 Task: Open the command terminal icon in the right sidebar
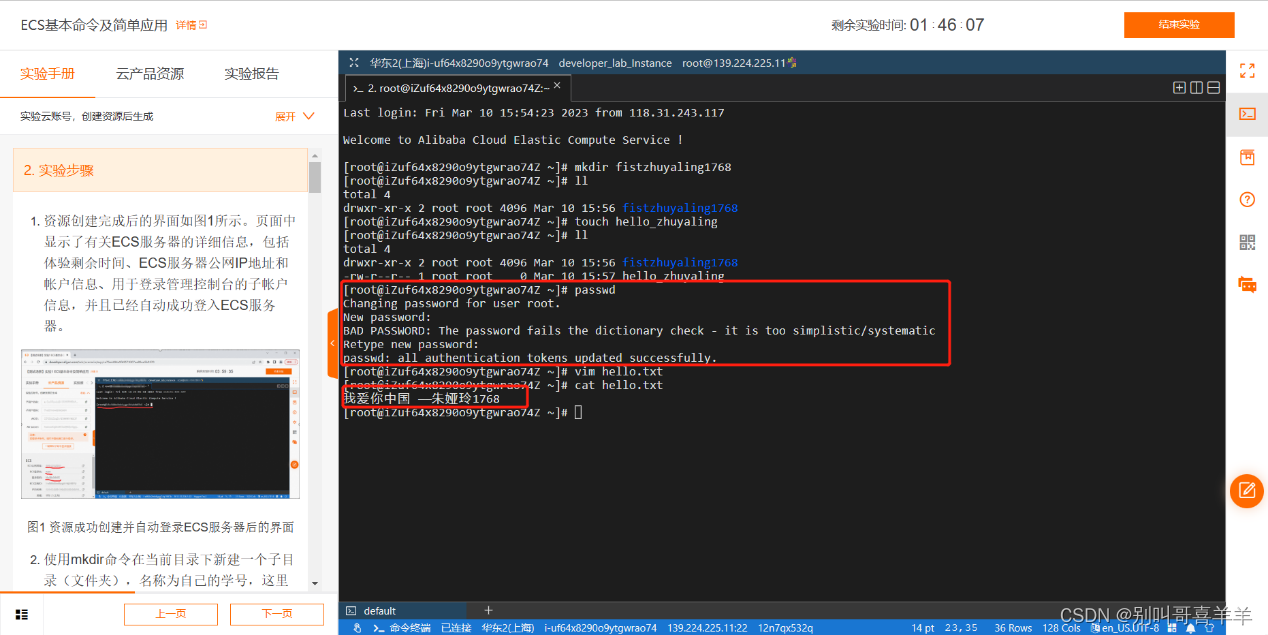[x=1246, y=115]
